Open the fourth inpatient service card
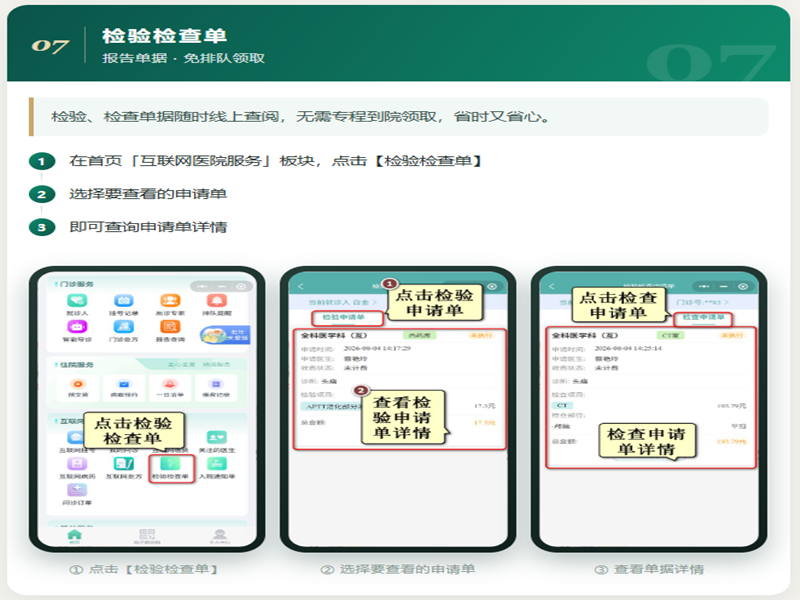 [216, 388]
